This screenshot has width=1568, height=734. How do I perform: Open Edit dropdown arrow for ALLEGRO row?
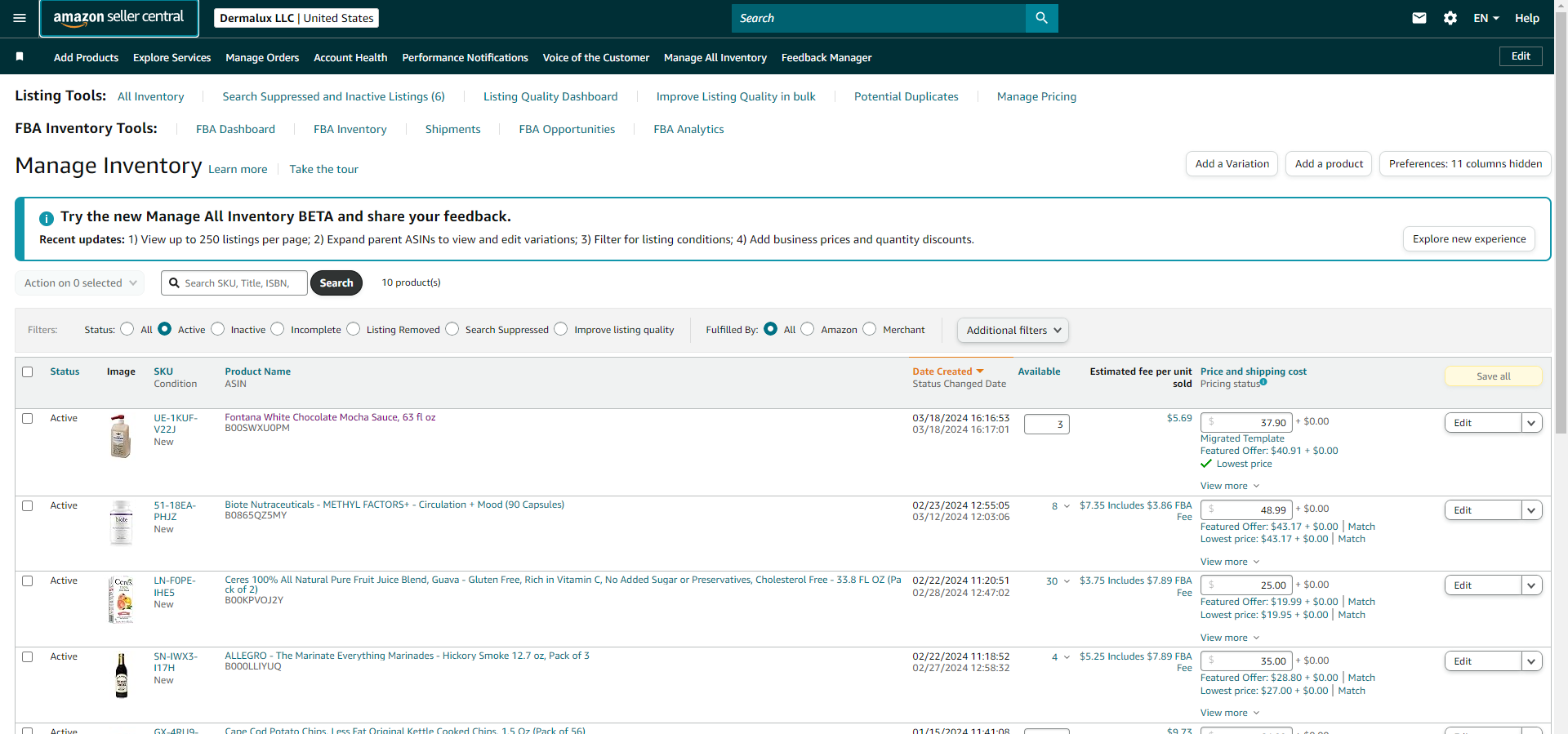[1531, 661]
